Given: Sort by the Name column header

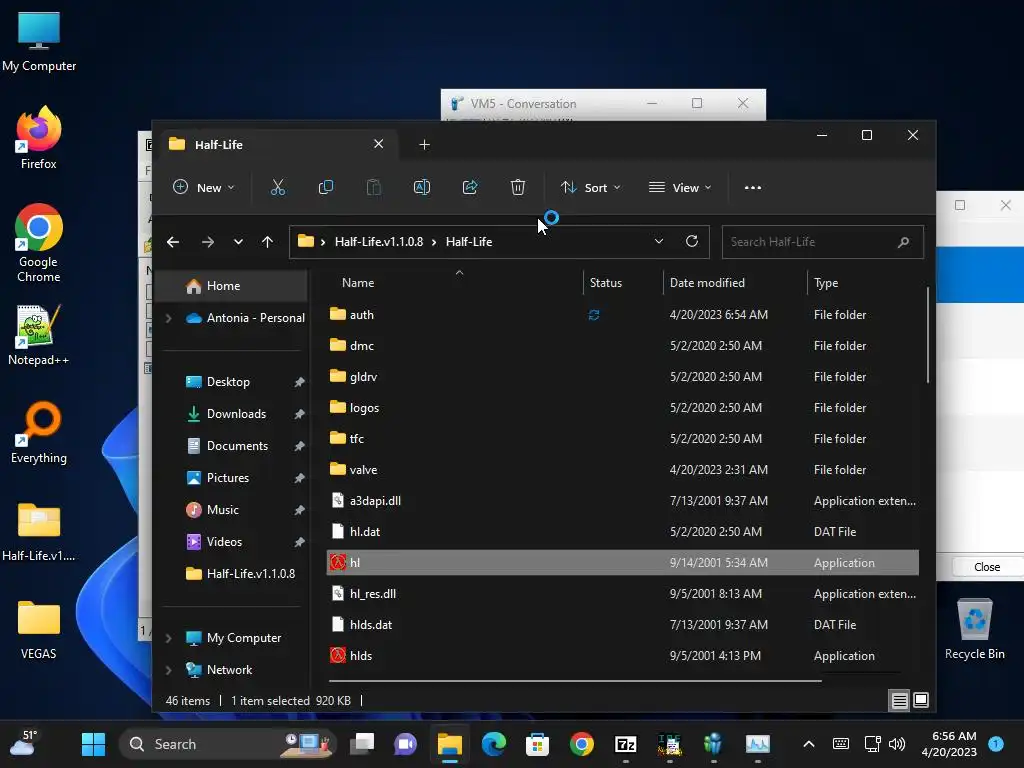Looking at the screenshot, I should tap(358, 283).
